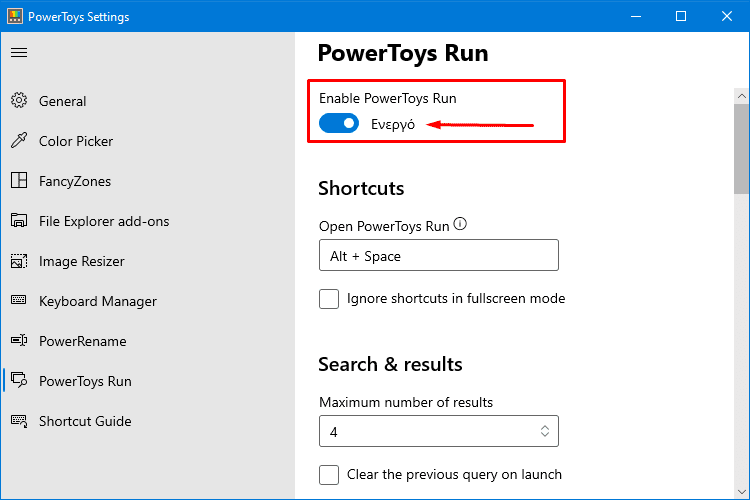Click the Search & results heading
This screenshot has height=500, width=750.
click(x=390, y=365)
